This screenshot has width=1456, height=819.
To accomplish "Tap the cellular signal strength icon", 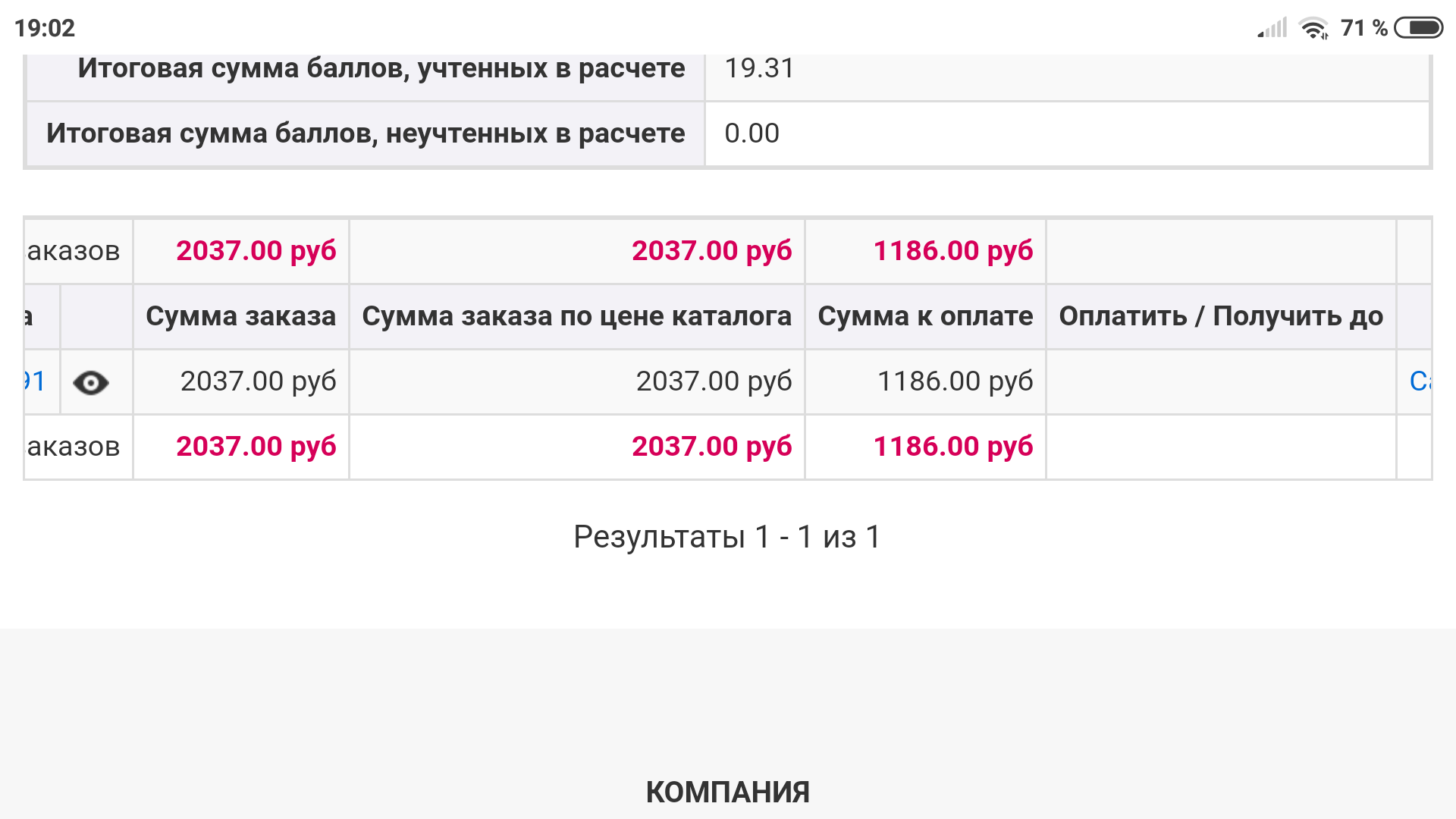I will (x=1272, y=28).
